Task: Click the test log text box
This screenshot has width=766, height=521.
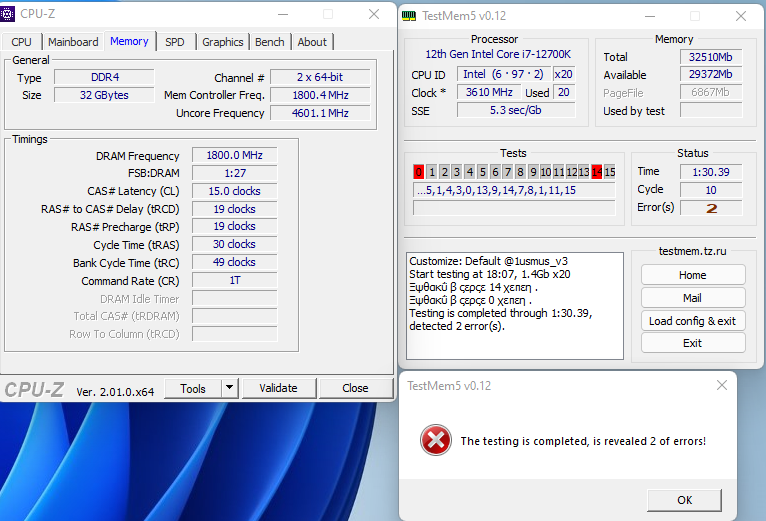Action: pos(515,306)
